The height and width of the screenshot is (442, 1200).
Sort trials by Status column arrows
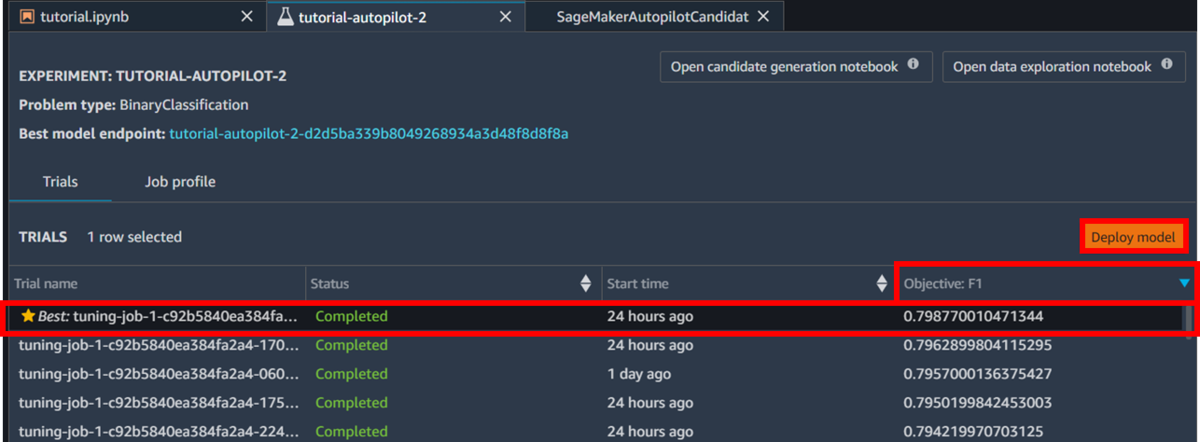pyautogui.click(x=586, y=284)
